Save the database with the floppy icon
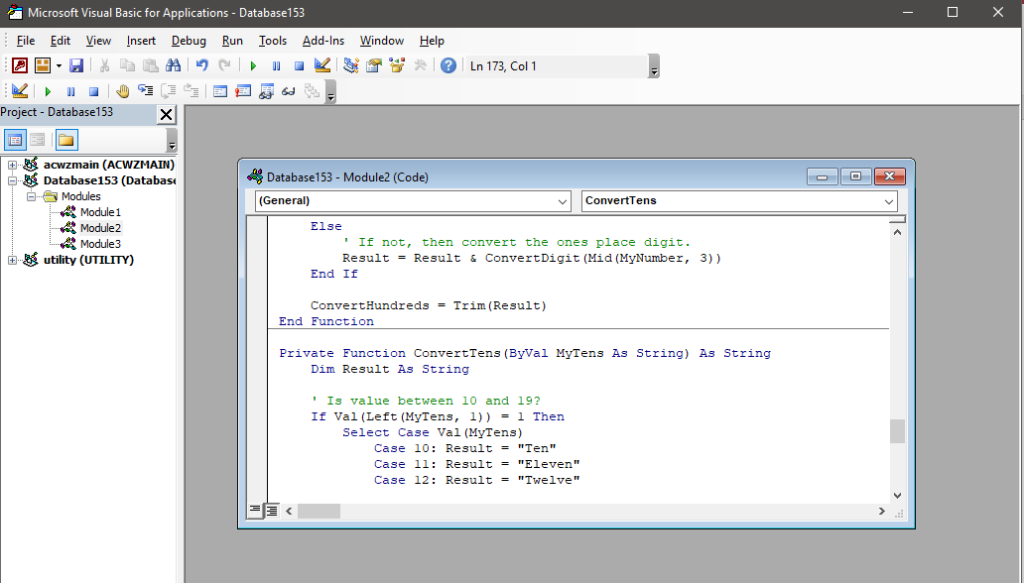 click(76, 65)
